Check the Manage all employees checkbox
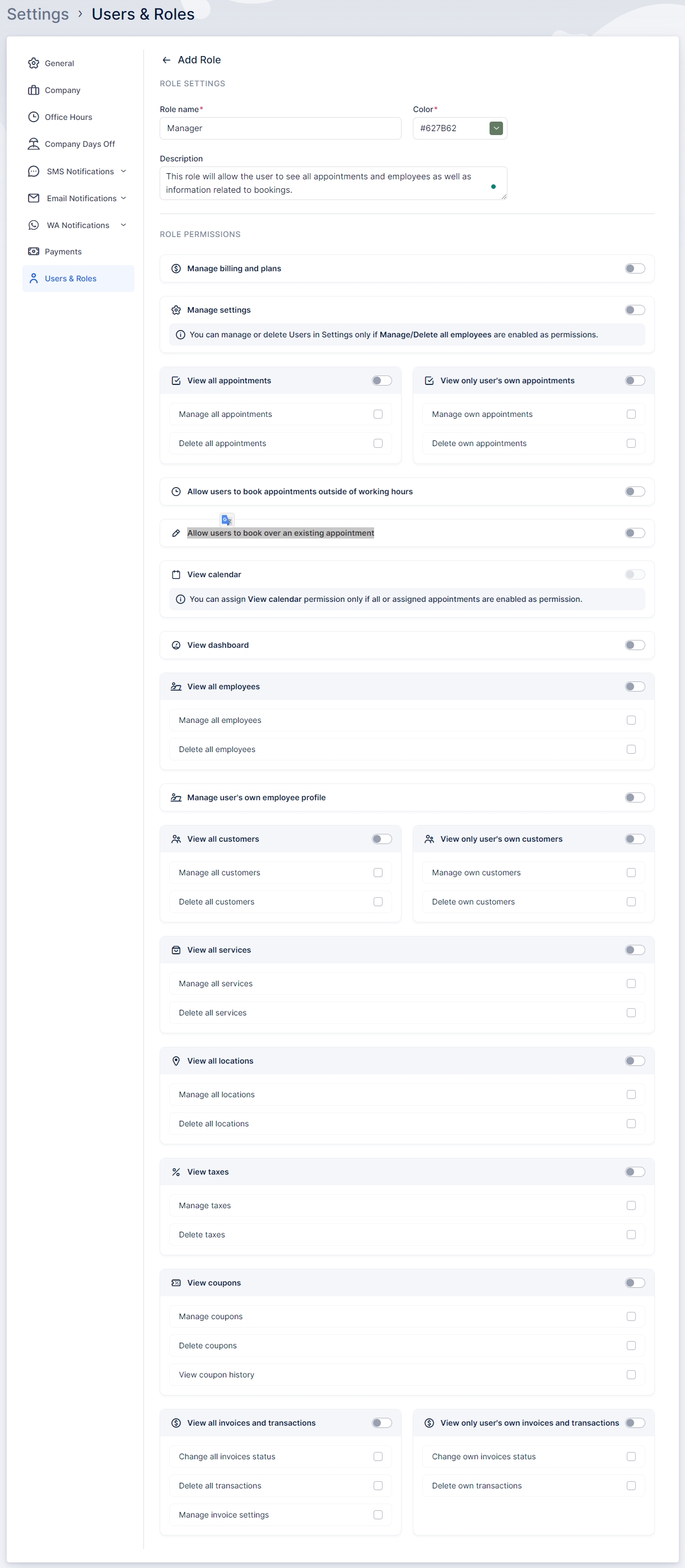Screen dimensions: 685x1568 tap(631, 720)
